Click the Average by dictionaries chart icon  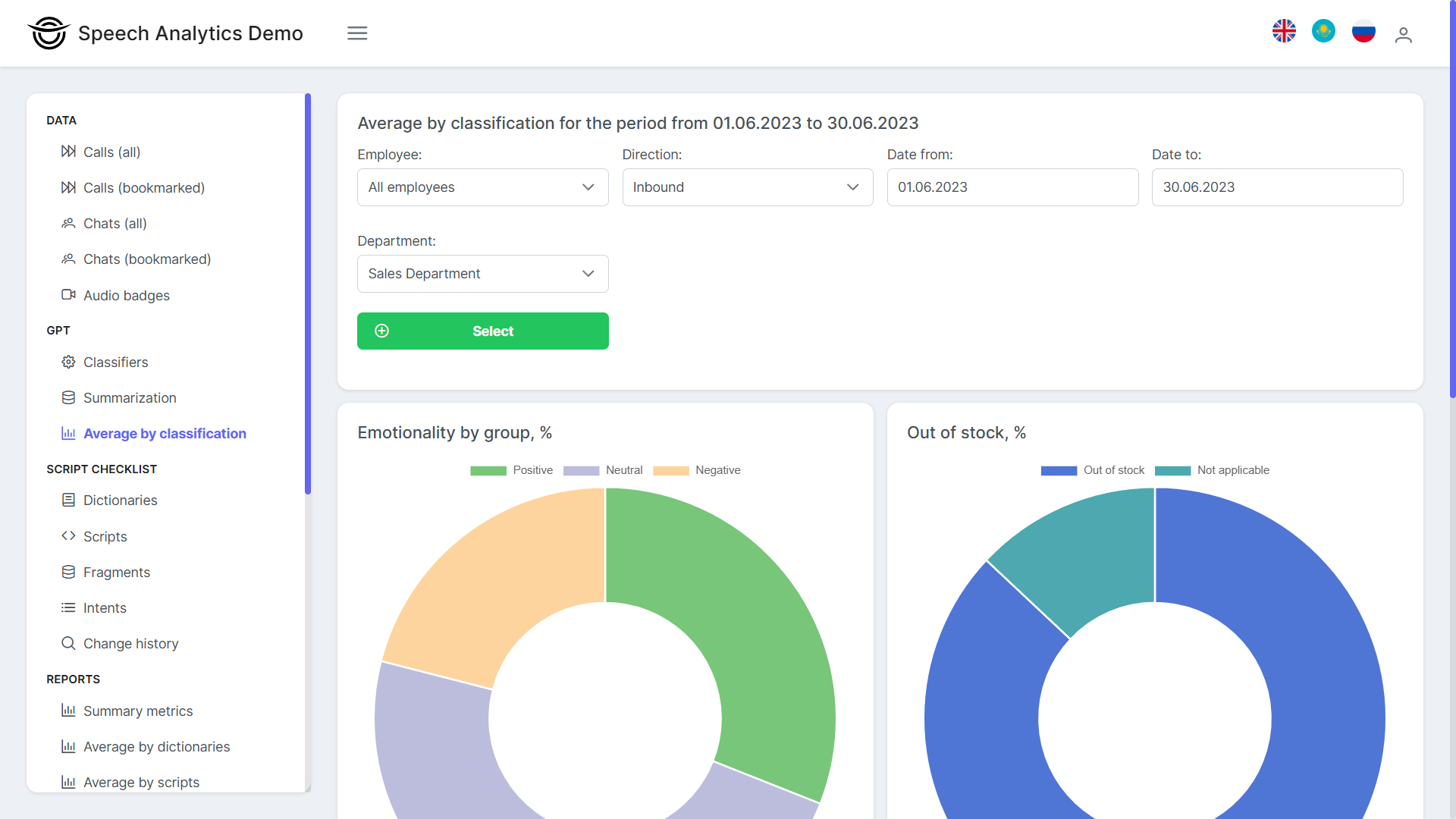coord(68,746)
